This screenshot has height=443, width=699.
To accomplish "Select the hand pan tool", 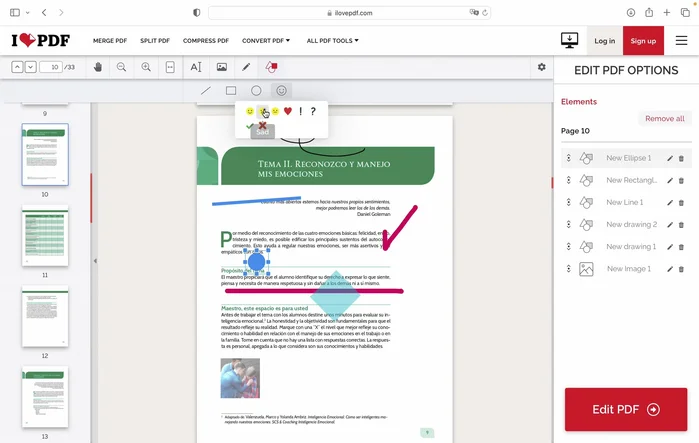I will 98,67.
